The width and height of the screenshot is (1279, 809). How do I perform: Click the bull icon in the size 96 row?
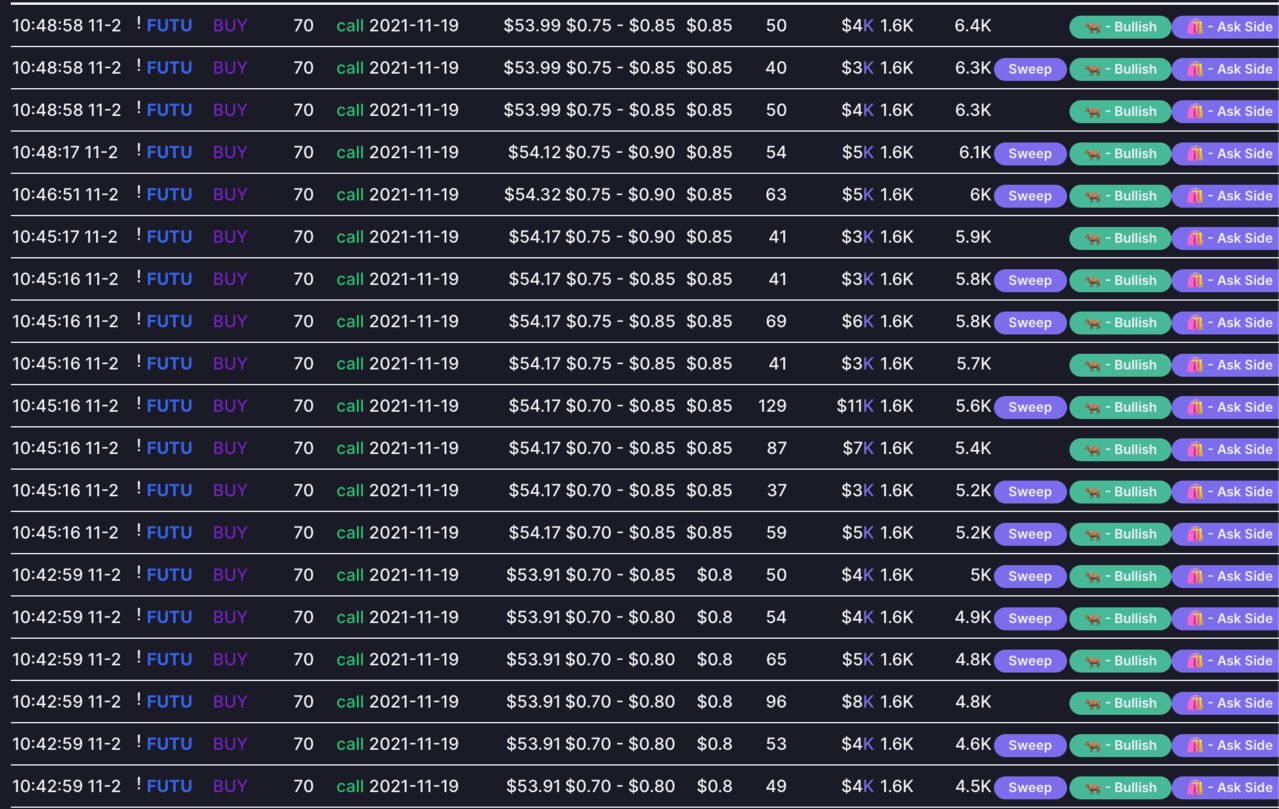(x=1093, y=703)
